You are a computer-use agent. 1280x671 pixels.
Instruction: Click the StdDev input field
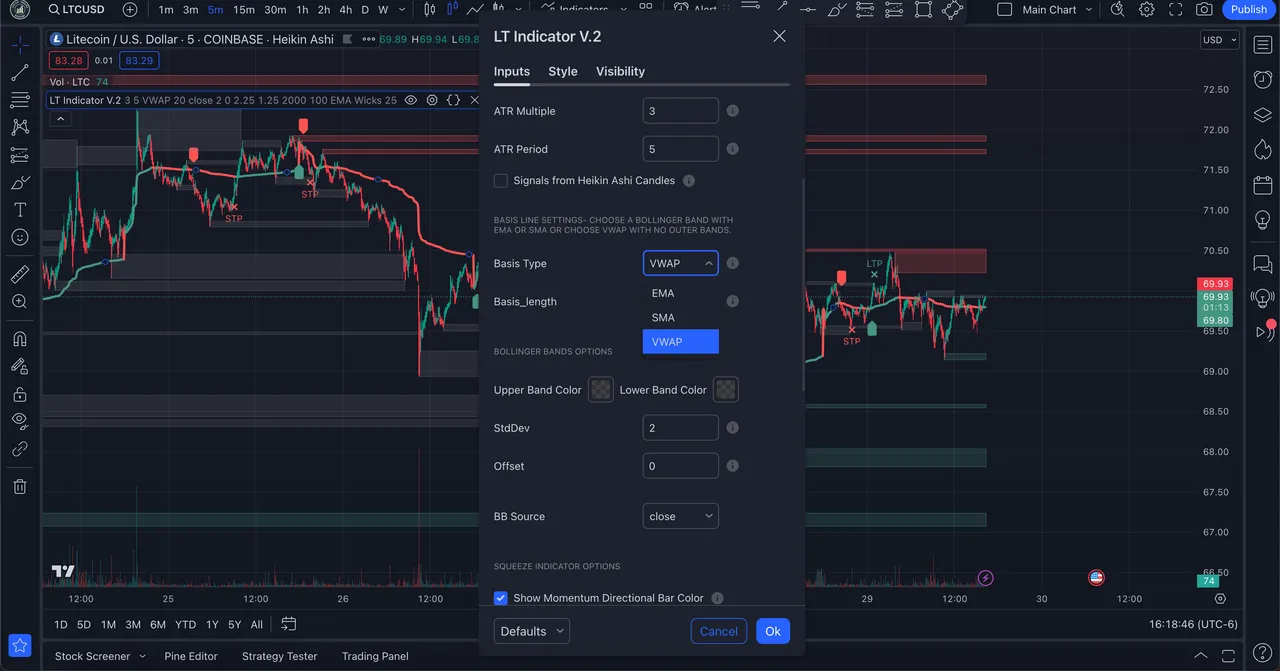[680, 428]
